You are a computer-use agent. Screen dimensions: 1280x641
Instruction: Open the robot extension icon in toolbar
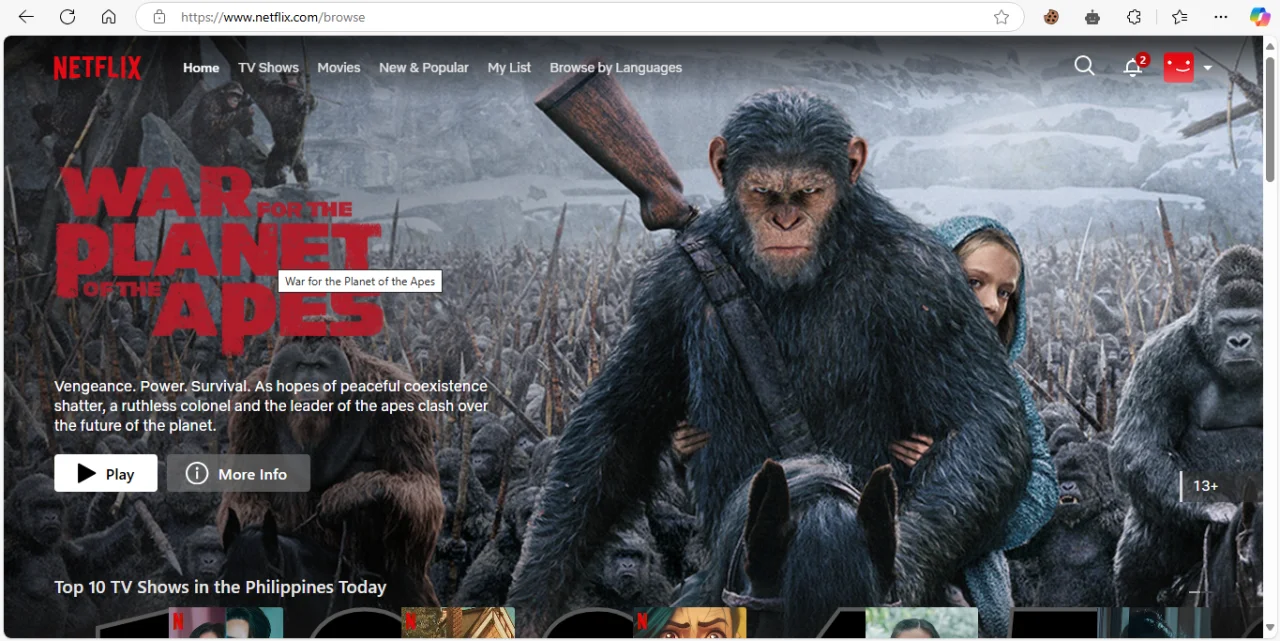point(1093,17)
